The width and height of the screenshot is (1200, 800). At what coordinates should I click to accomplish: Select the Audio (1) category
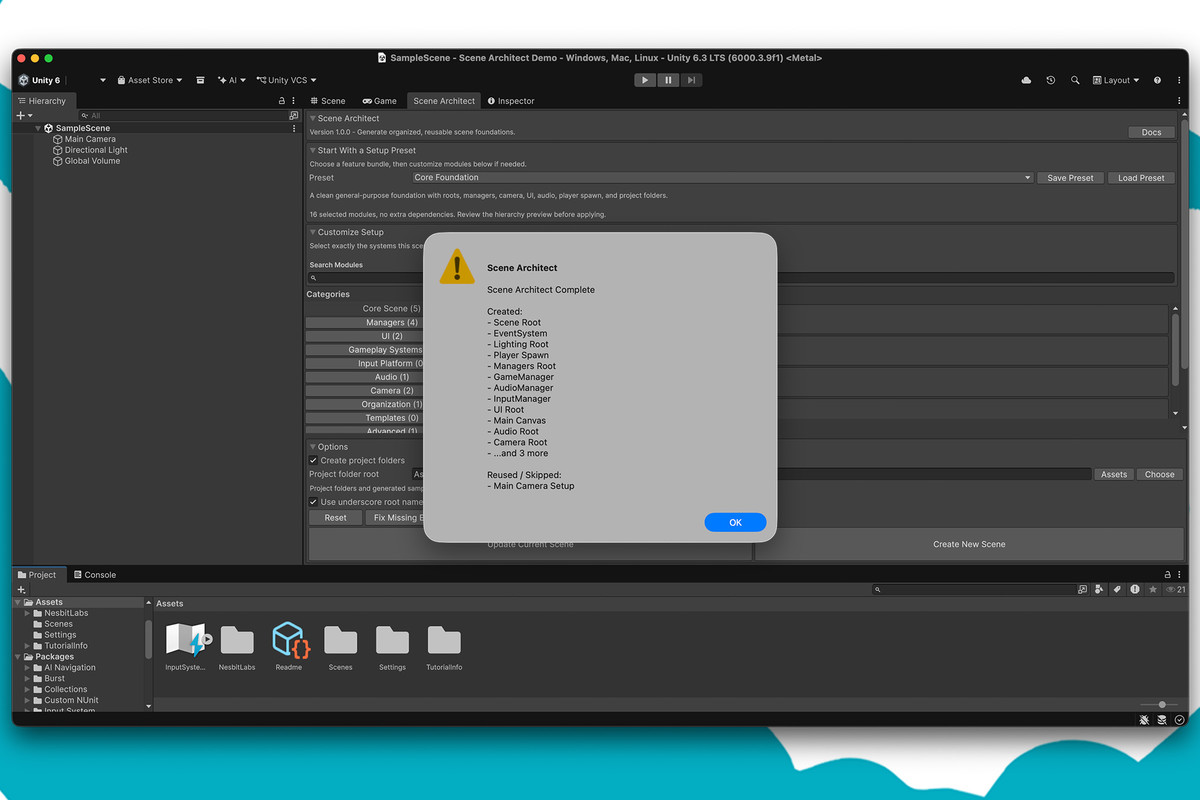[x=364, y=377]
